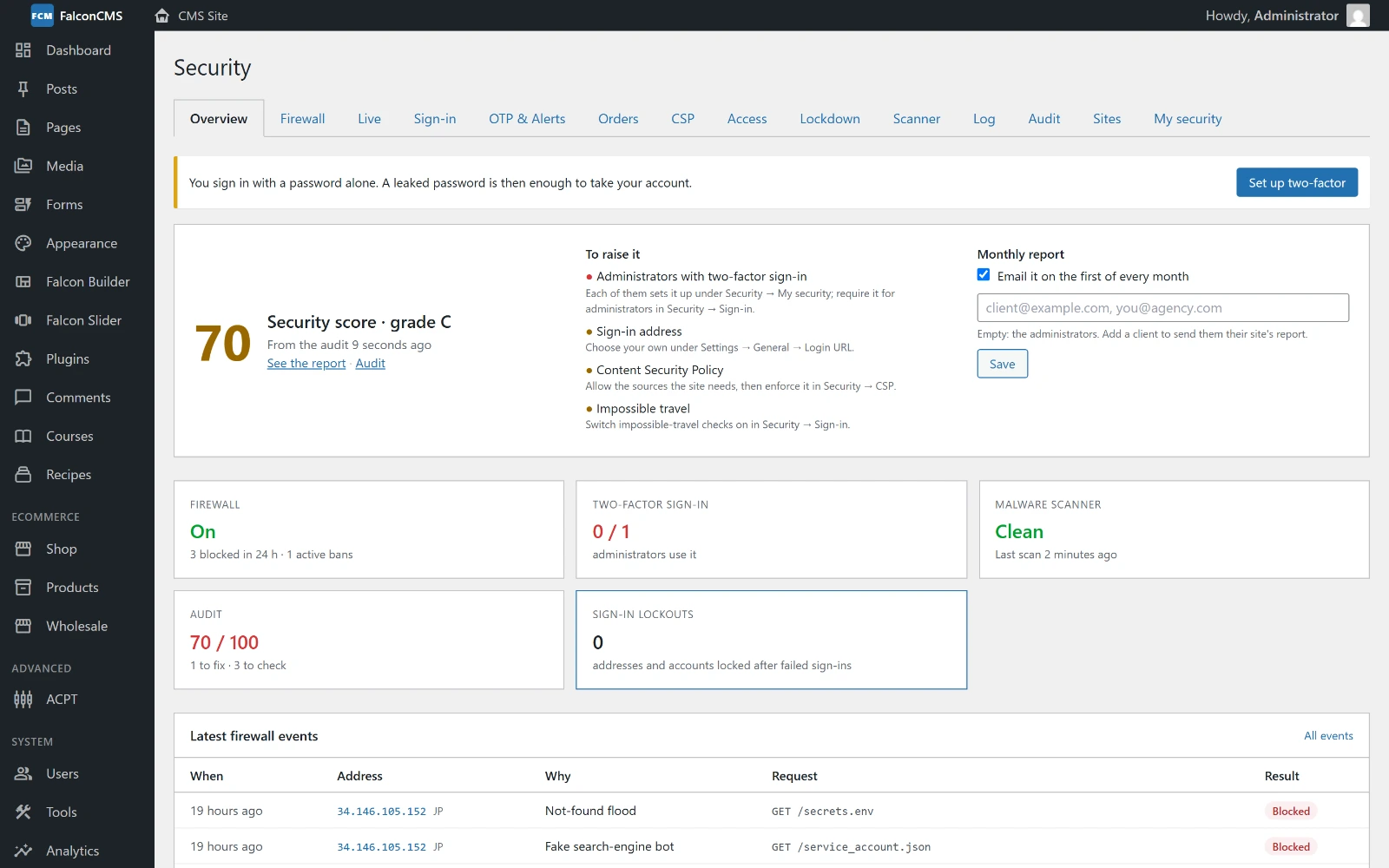Screen dimensions: 1389x868
Task: Click the Users icon
Action: (23, 773)
